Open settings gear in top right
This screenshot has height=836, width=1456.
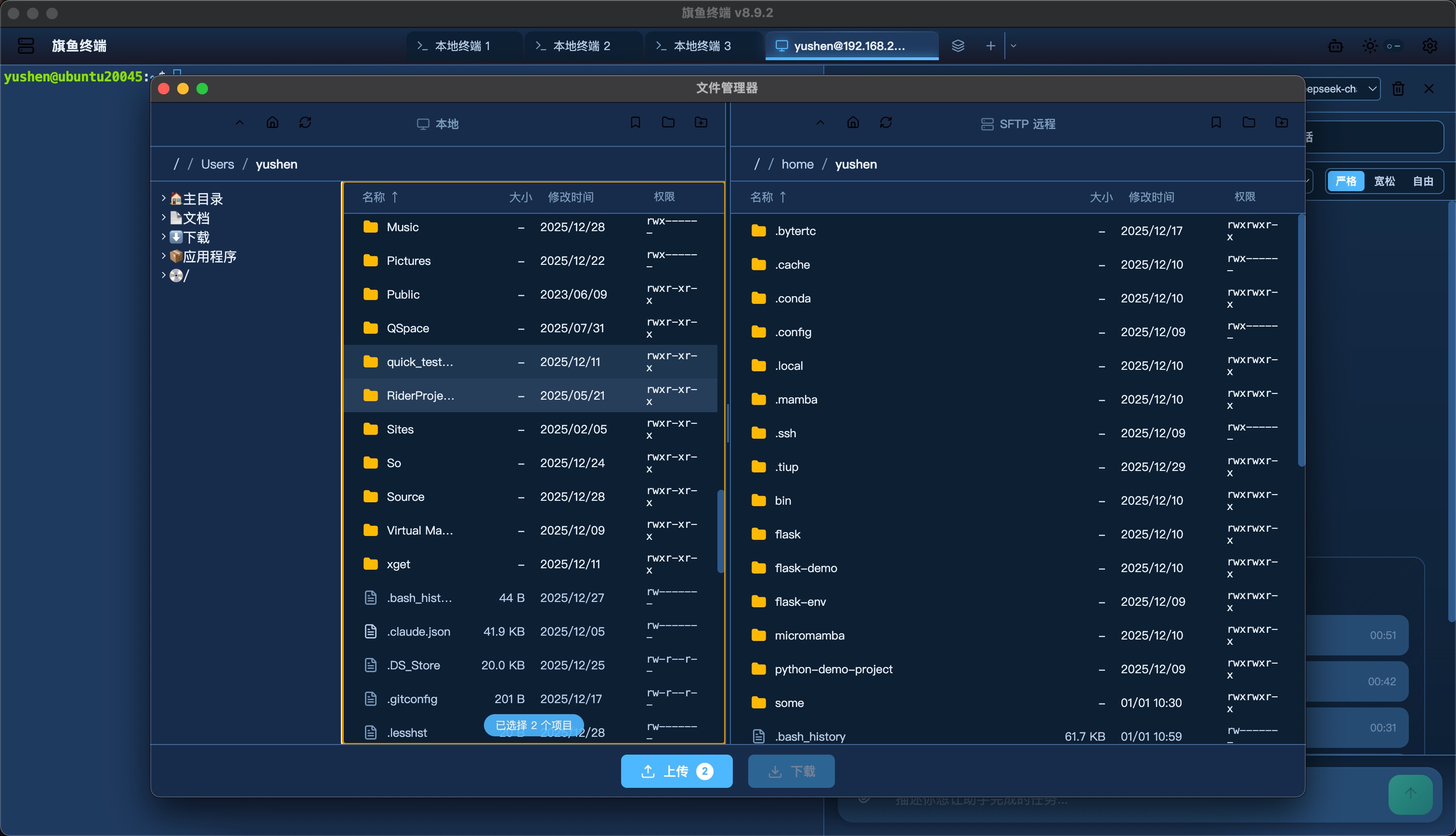[1429, 46]
